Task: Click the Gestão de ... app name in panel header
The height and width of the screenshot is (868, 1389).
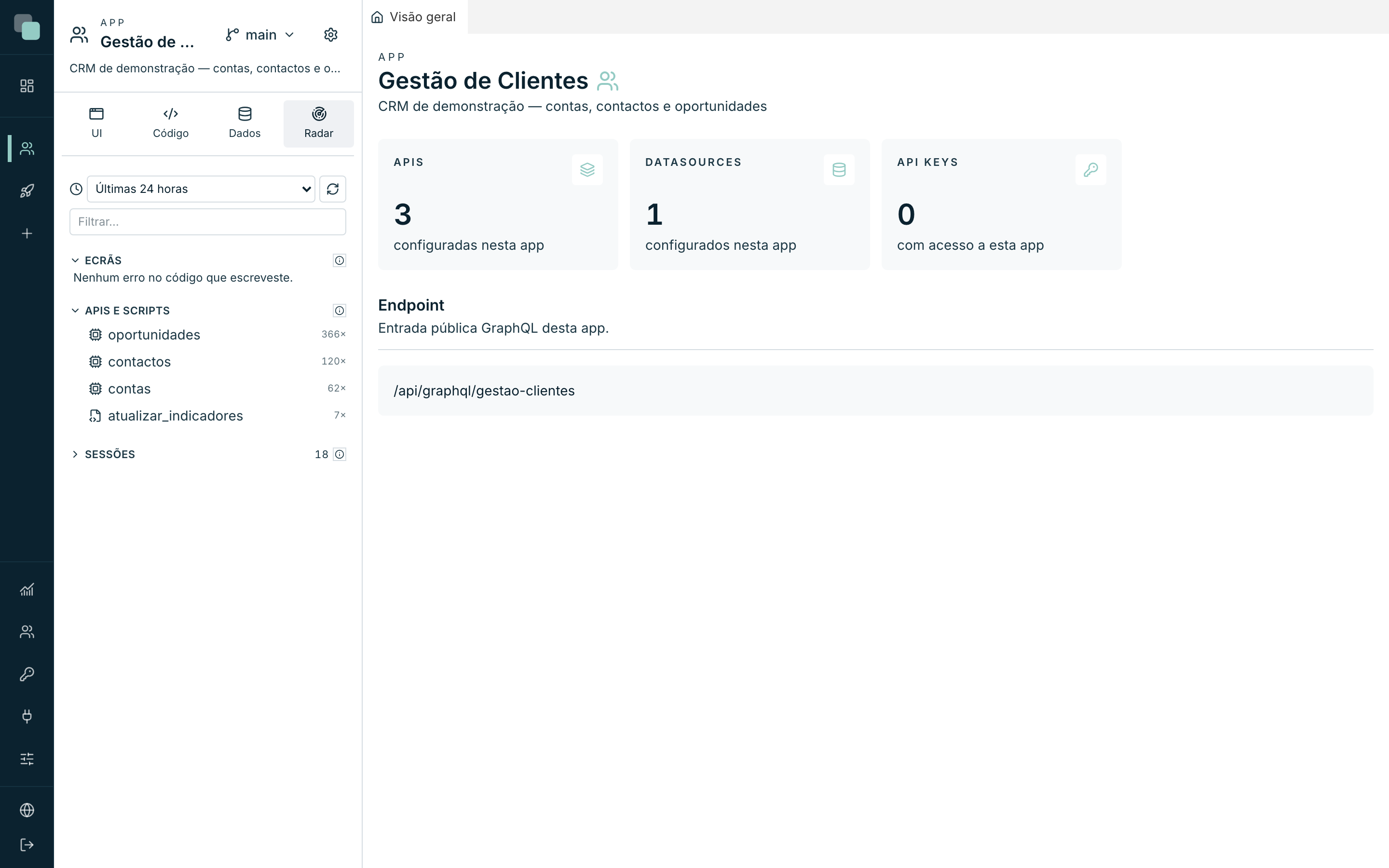Action: [148, 42]
